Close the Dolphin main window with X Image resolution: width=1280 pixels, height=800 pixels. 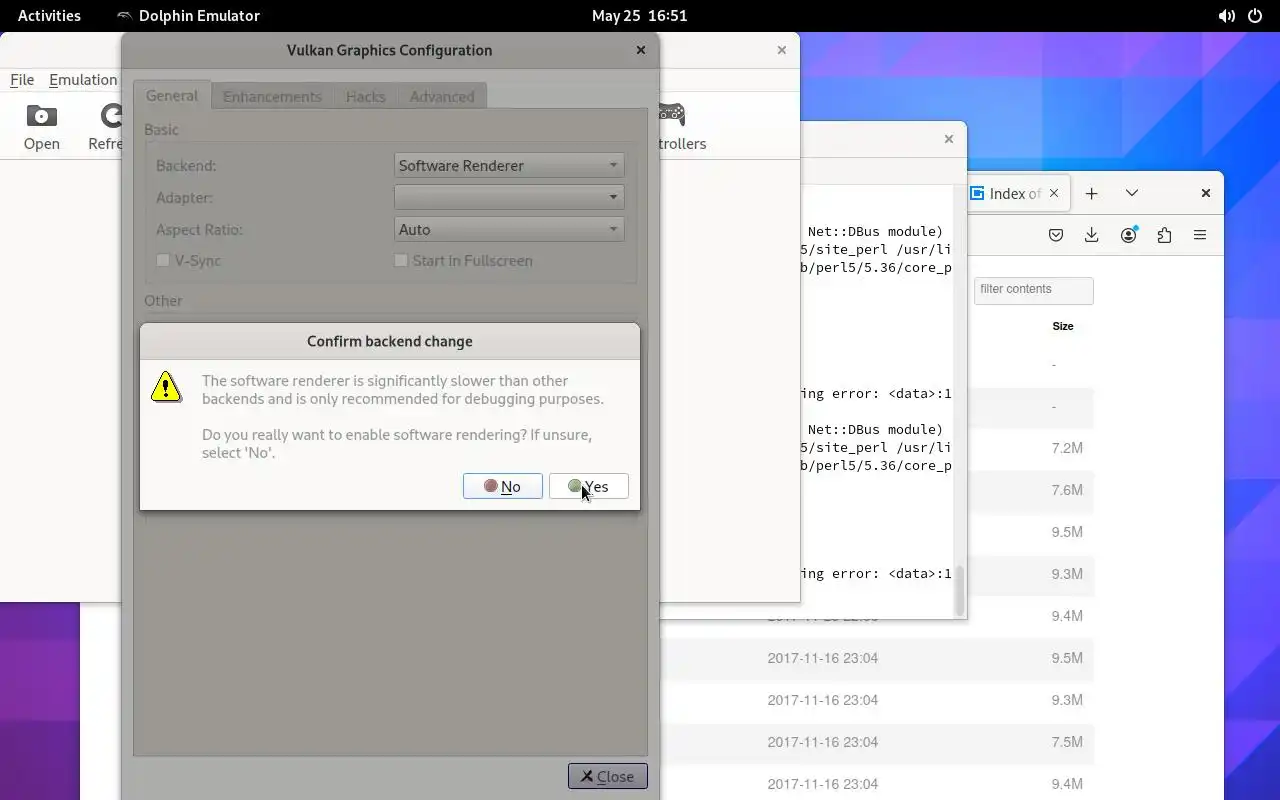(x=782, y=50)
